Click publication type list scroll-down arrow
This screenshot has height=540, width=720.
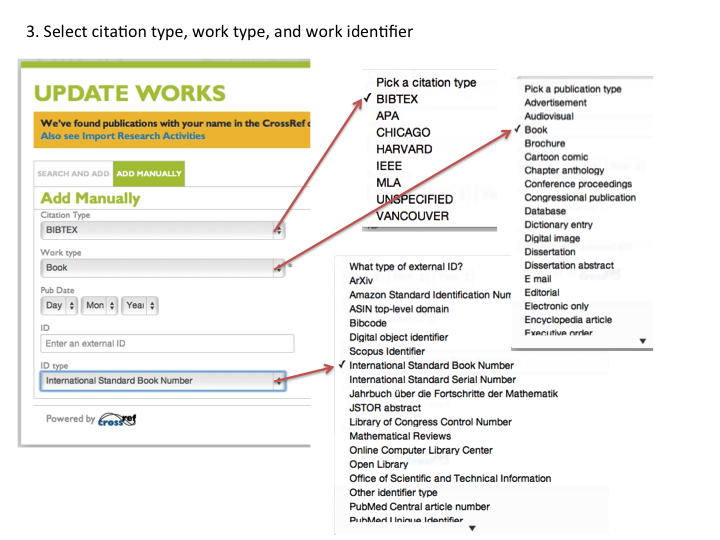pos(643,341)
